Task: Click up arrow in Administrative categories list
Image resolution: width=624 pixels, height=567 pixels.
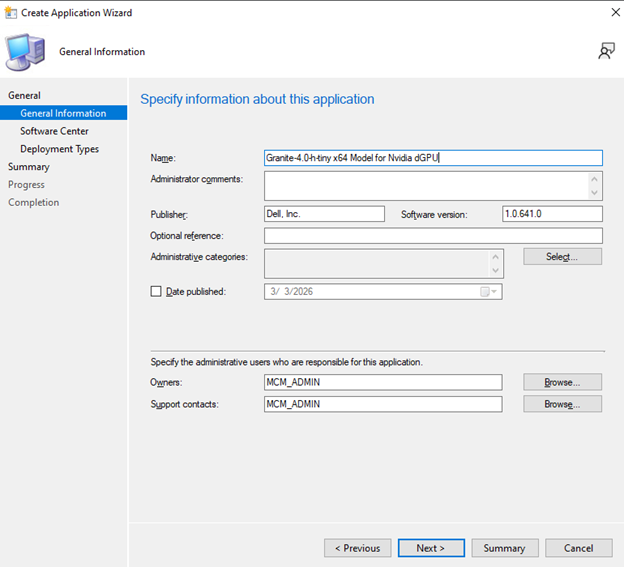Action: (x=495, y=257)
